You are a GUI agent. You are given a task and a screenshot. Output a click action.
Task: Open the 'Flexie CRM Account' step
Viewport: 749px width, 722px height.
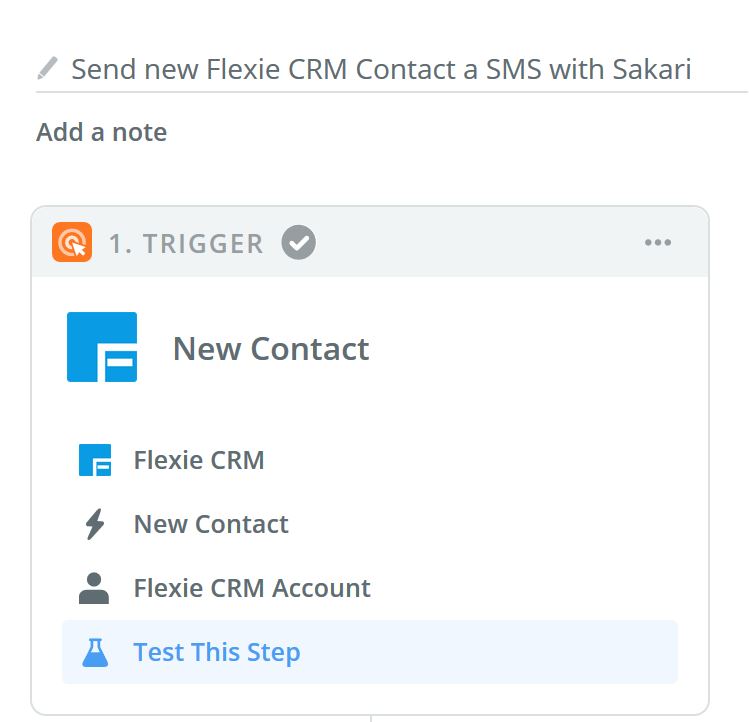pyautogui.click(x=370, y=588)
